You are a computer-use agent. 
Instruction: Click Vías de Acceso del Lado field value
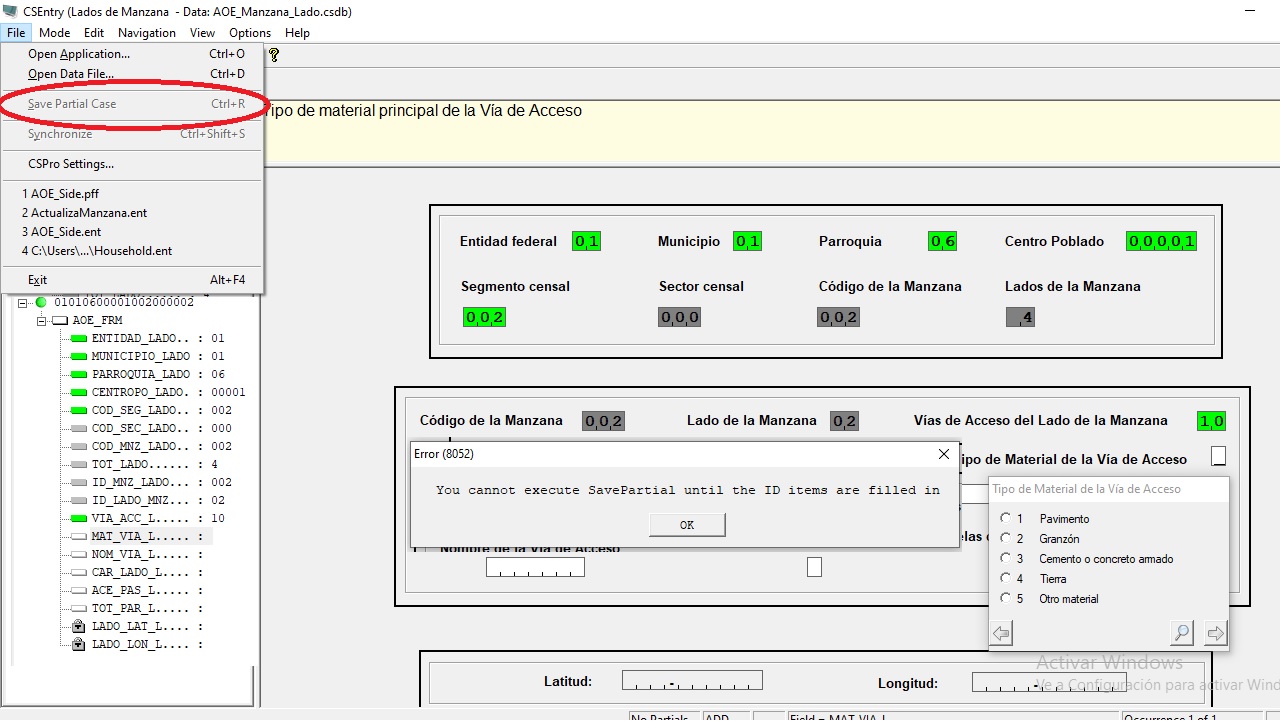[1211, 421]
